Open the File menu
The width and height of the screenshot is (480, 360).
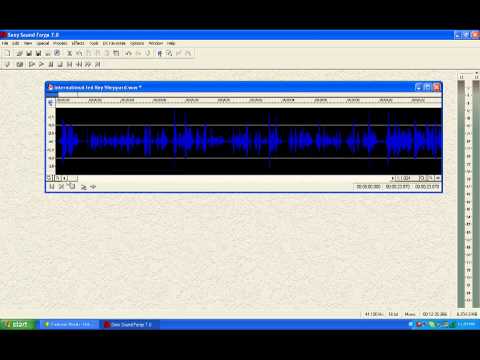tap(5, 43)
